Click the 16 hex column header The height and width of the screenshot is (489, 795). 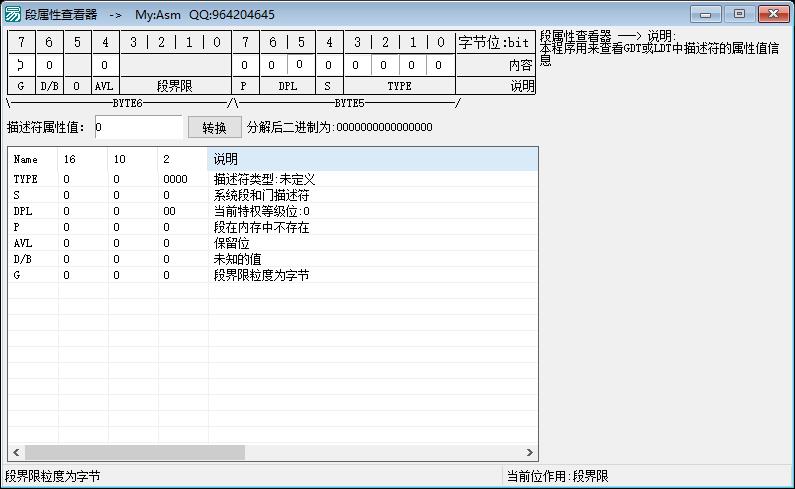pyautogui.click(x=82, y=159)
